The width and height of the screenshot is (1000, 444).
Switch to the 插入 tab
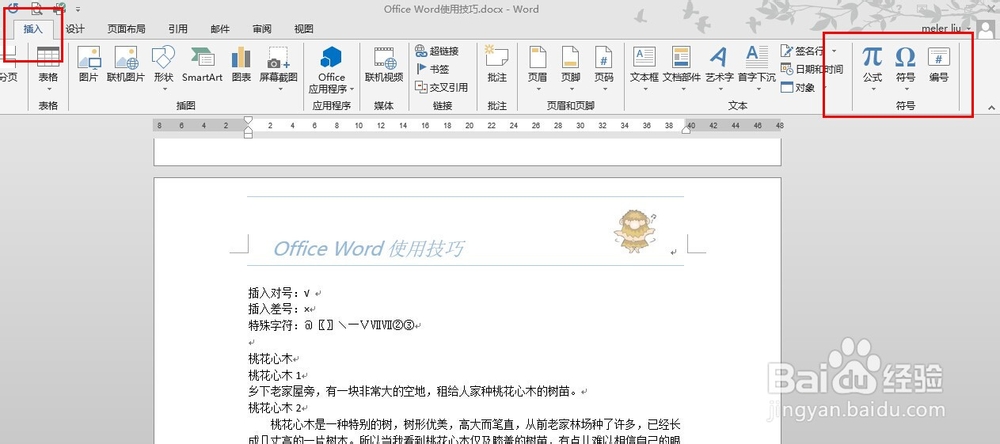(33, 29)
